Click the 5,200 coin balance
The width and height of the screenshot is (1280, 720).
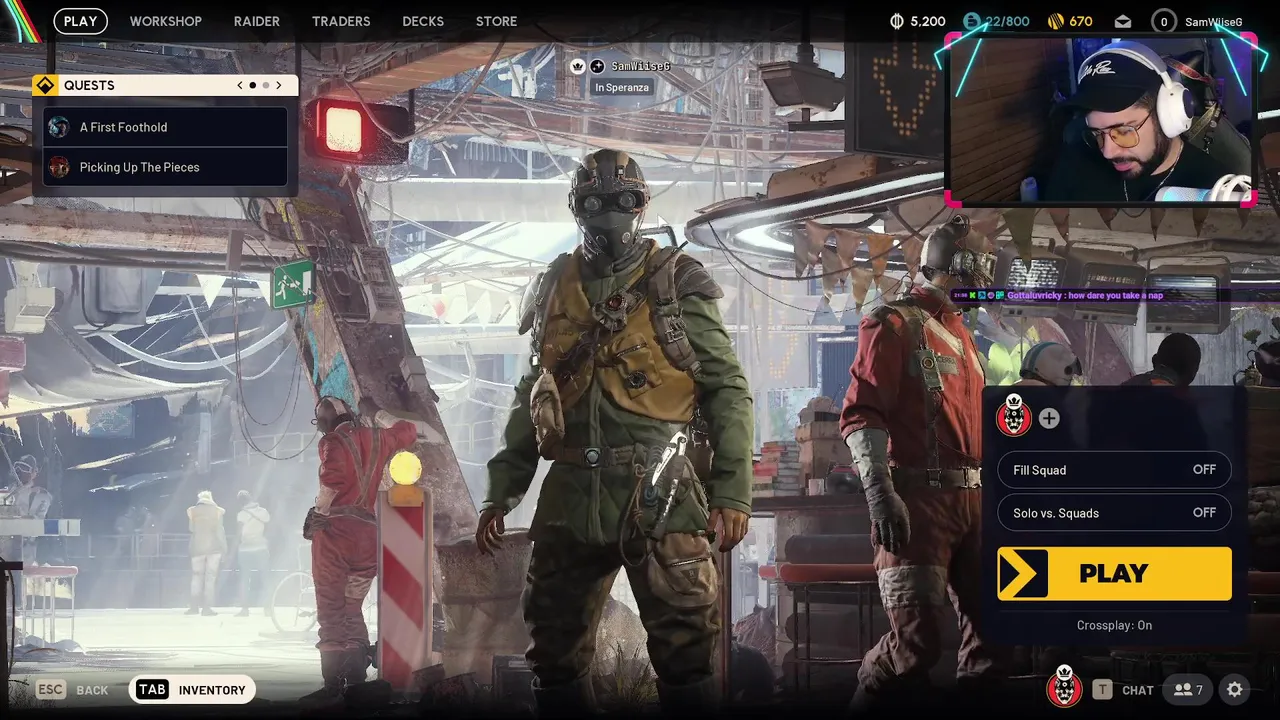928,21
